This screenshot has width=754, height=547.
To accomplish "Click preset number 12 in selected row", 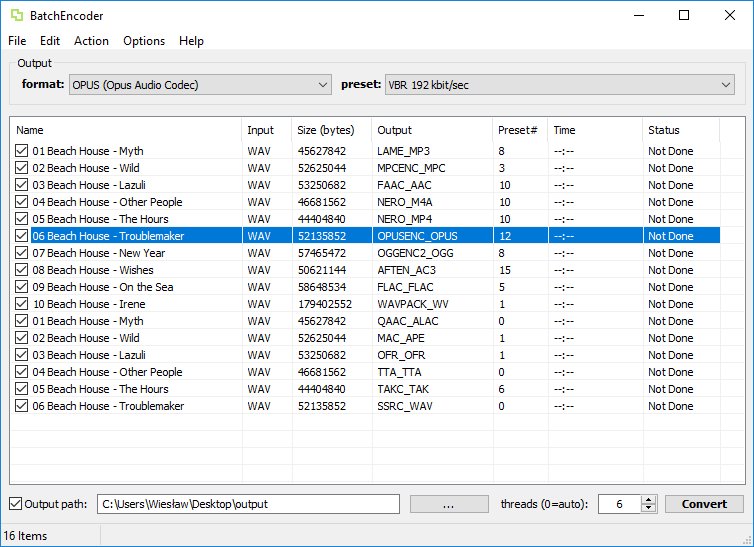I will pyautogui.click(x=504, y=236).
